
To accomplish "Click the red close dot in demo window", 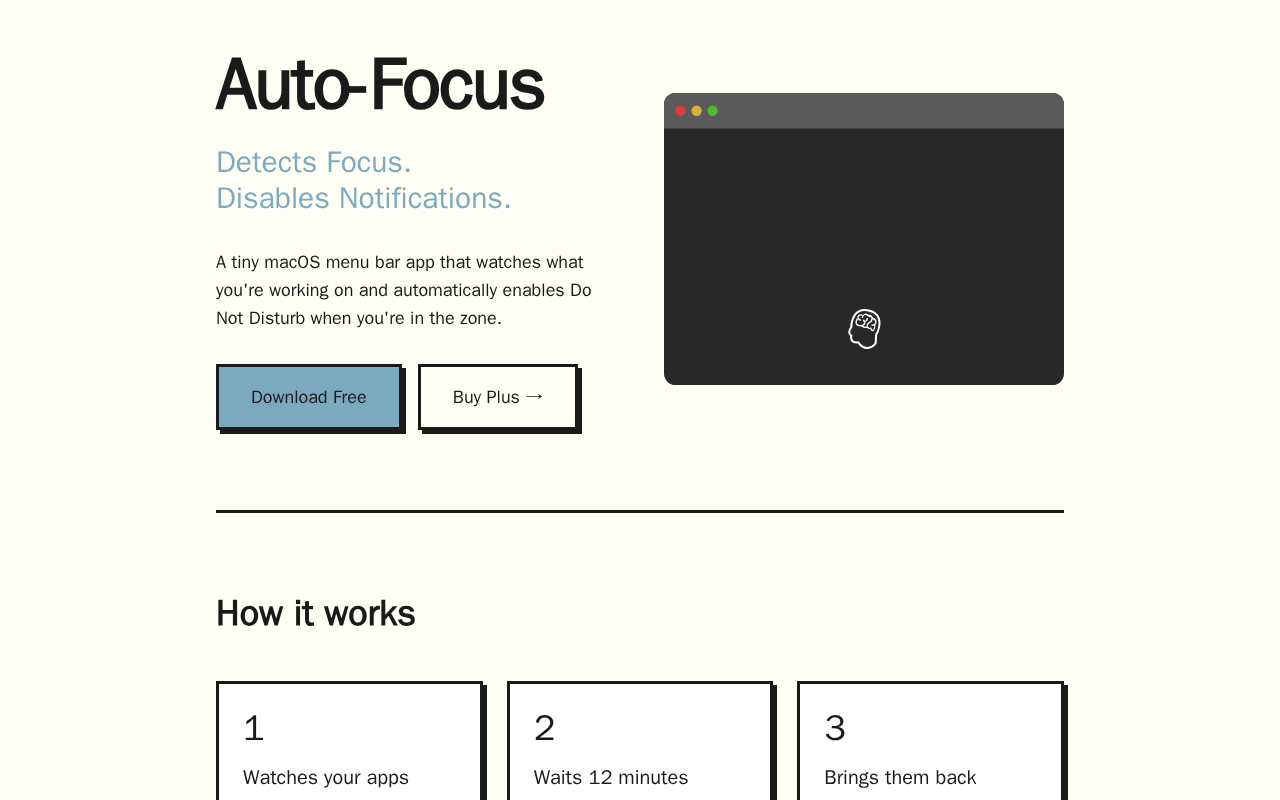I will [x=681, y=111].
